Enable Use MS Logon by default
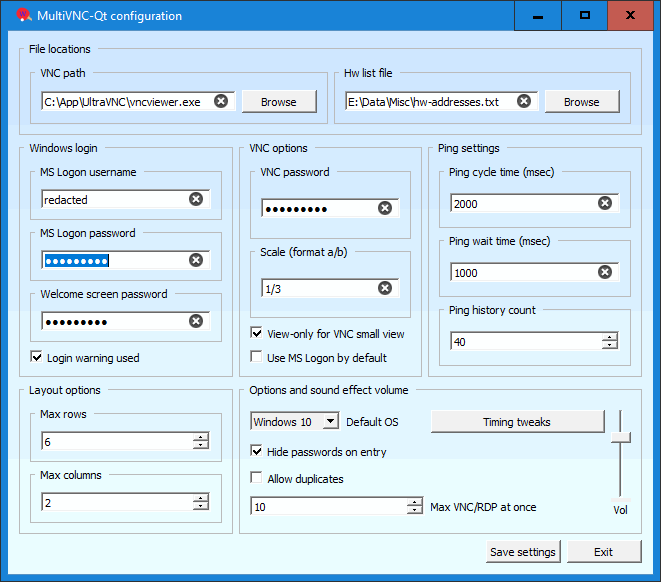 [x=256, y=357]
